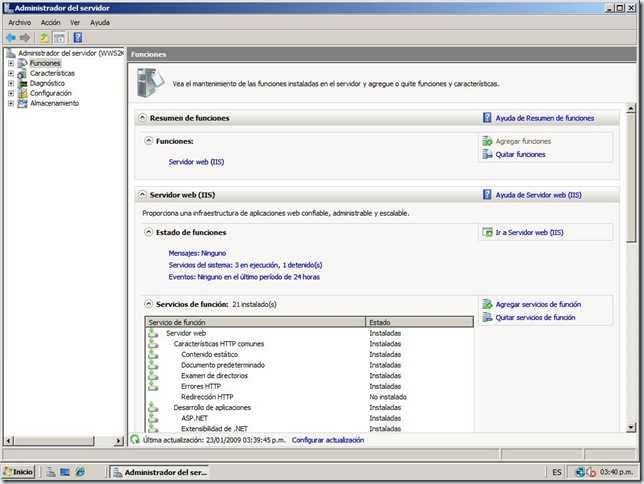Click the installed icon next to Servidor web row
Screen dimensions: 644x484
(x=153, y=333)
